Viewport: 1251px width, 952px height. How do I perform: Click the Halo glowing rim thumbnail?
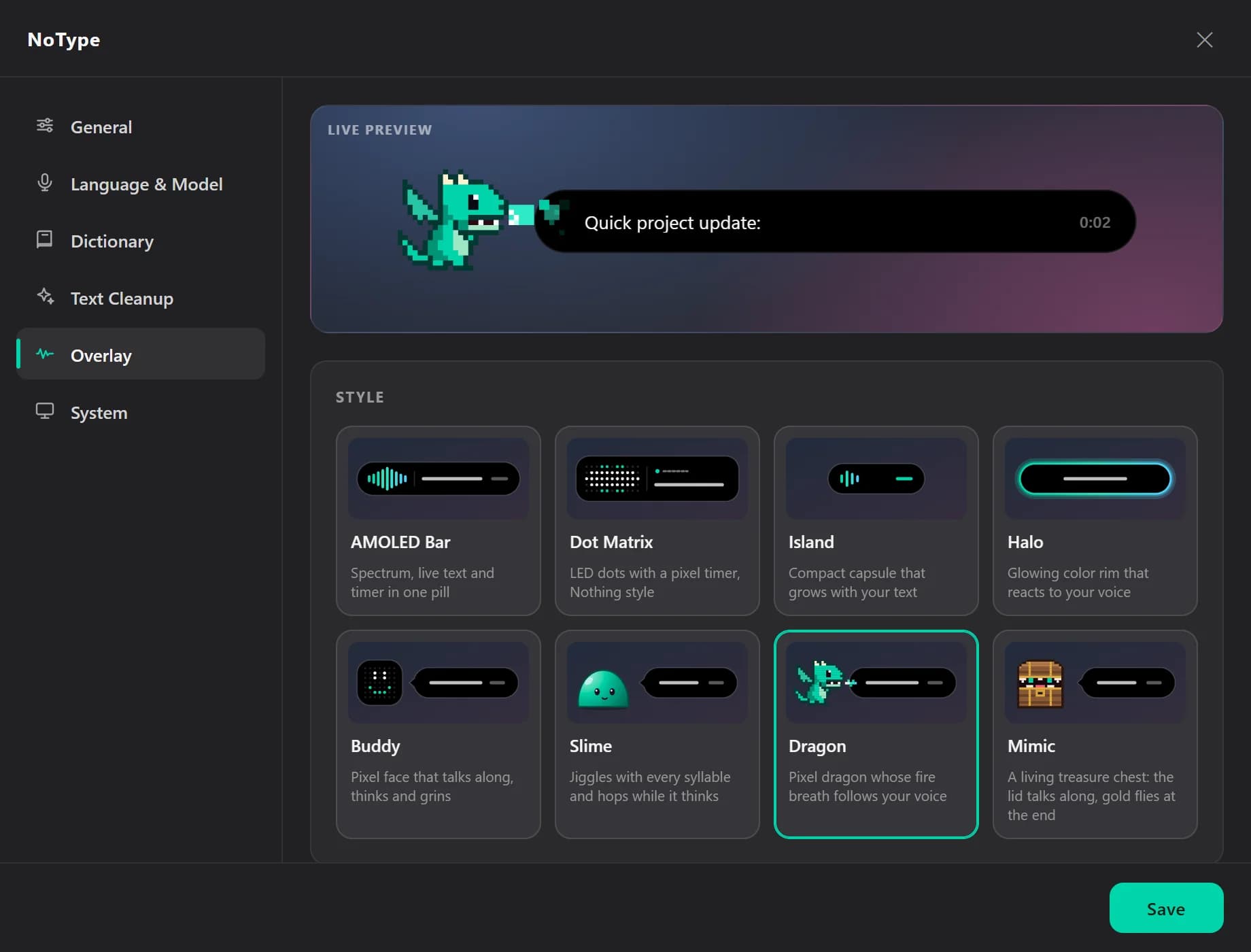coord(1095,479)
